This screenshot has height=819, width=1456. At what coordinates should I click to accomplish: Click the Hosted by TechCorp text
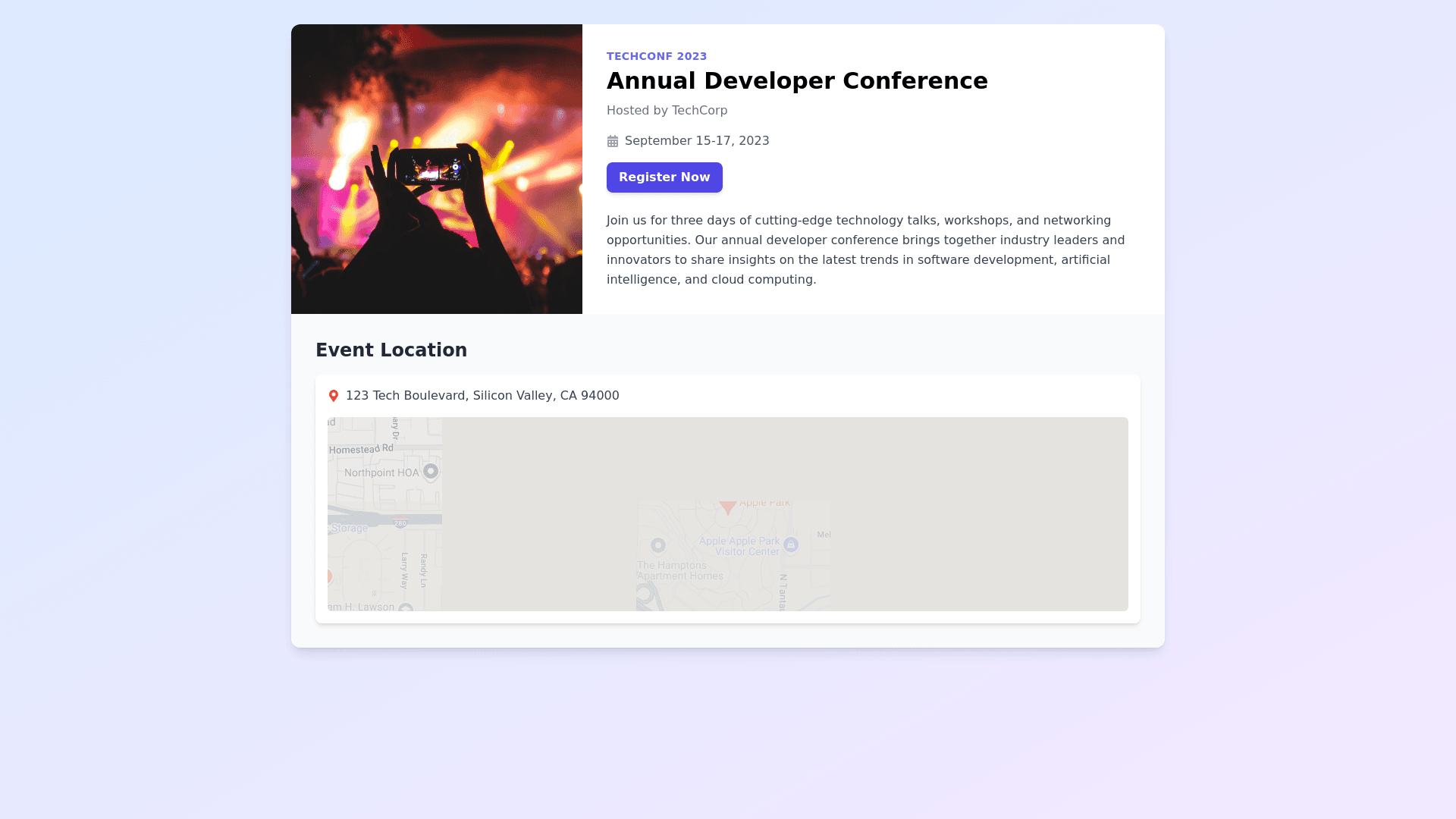pos(667,111)
